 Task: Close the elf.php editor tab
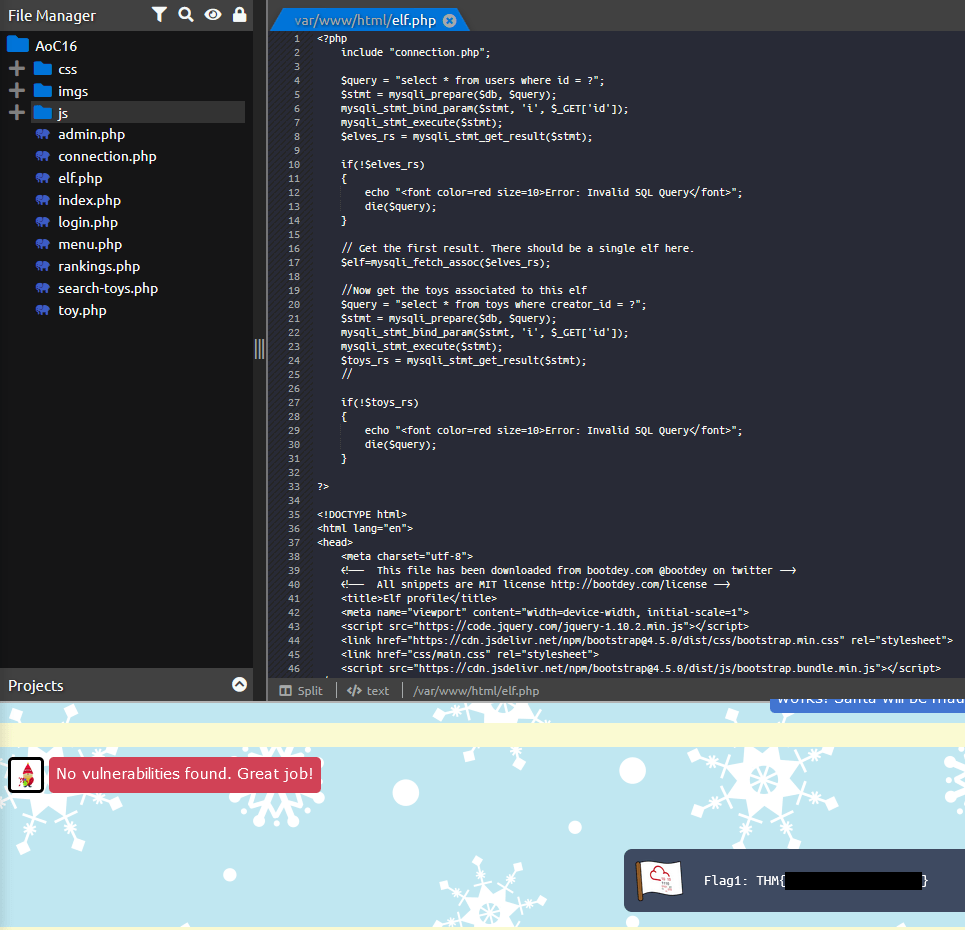[x=450, y=20]
